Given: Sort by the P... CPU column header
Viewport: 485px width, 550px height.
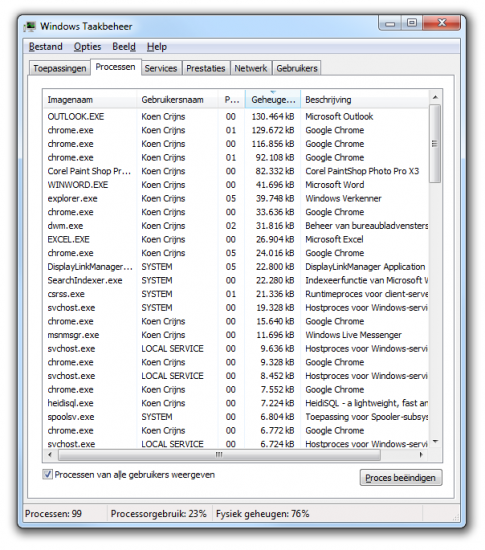Looking at the screenshot, I should pyautogui.click(x=231, y=100).
